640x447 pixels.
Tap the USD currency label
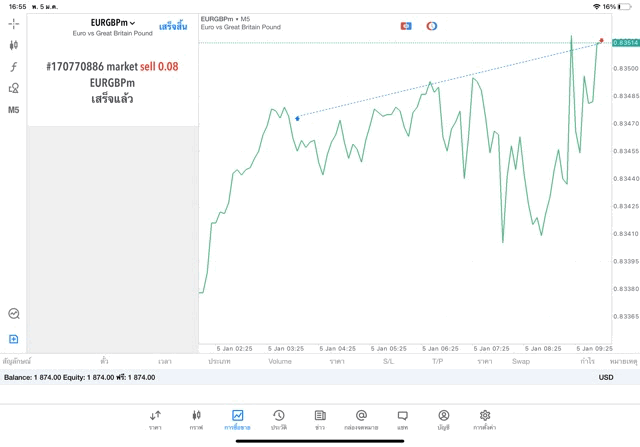click(x=606, y=377)
